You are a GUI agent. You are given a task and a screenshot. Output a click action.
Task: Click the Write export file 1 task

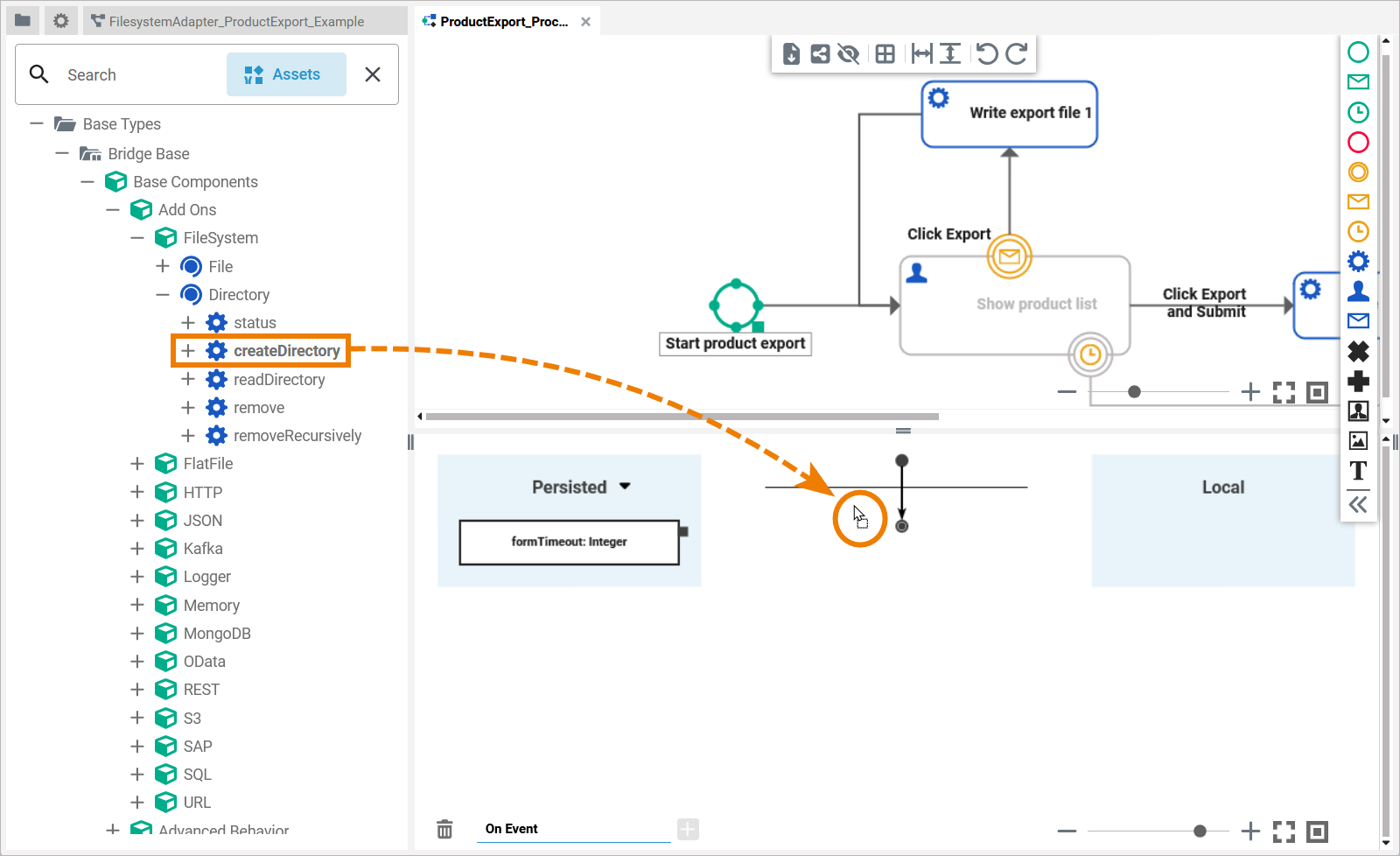click(1009, 114)
